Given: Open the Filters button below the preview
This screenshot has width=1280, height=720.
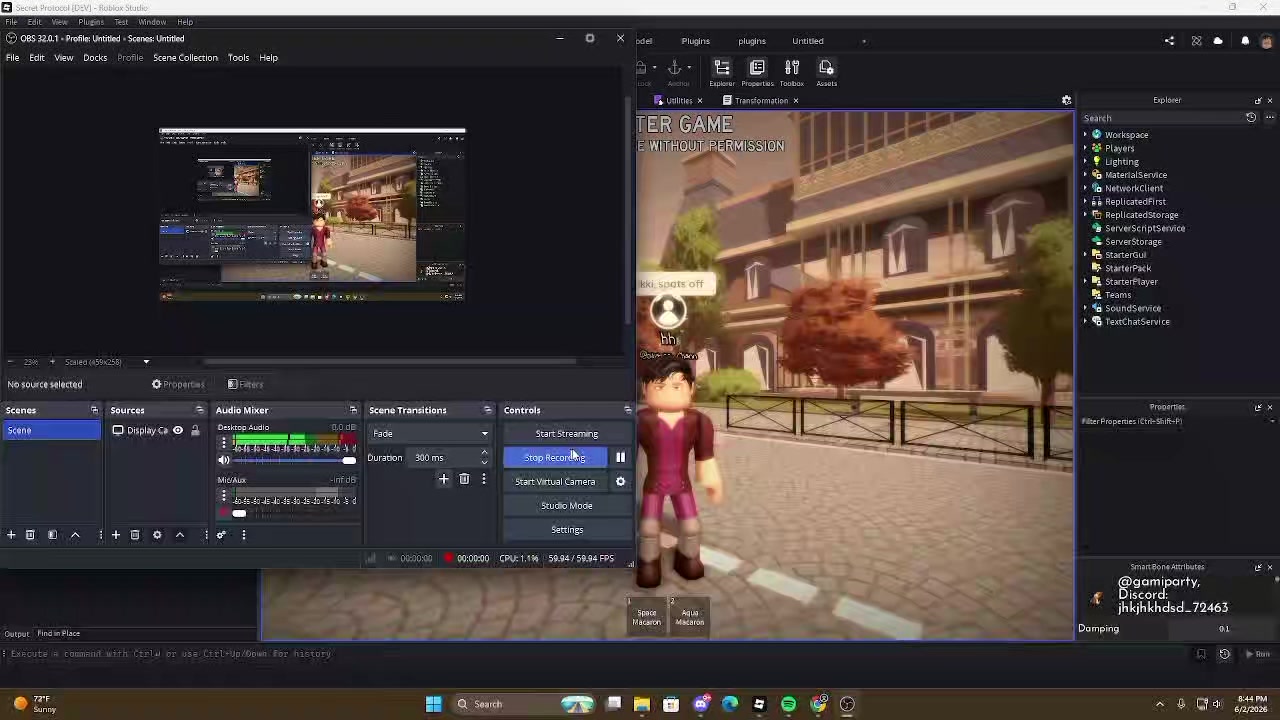Looking at the screenshot, I should pyautogui.click(x=245, y=384).
